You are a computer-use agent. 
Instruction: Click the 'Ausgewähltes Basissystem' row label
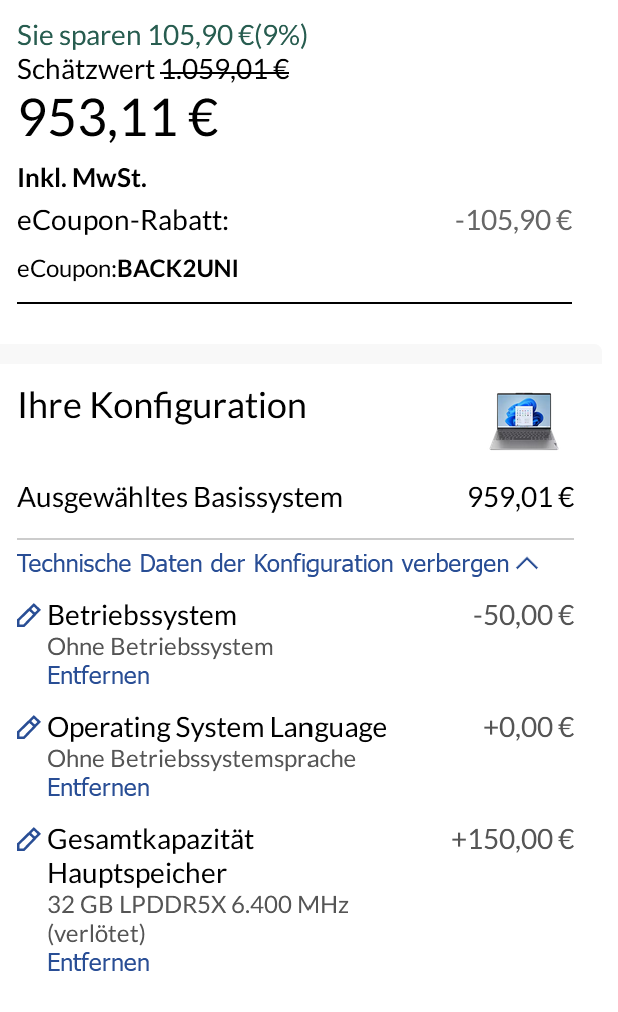[x=180, y=497]
